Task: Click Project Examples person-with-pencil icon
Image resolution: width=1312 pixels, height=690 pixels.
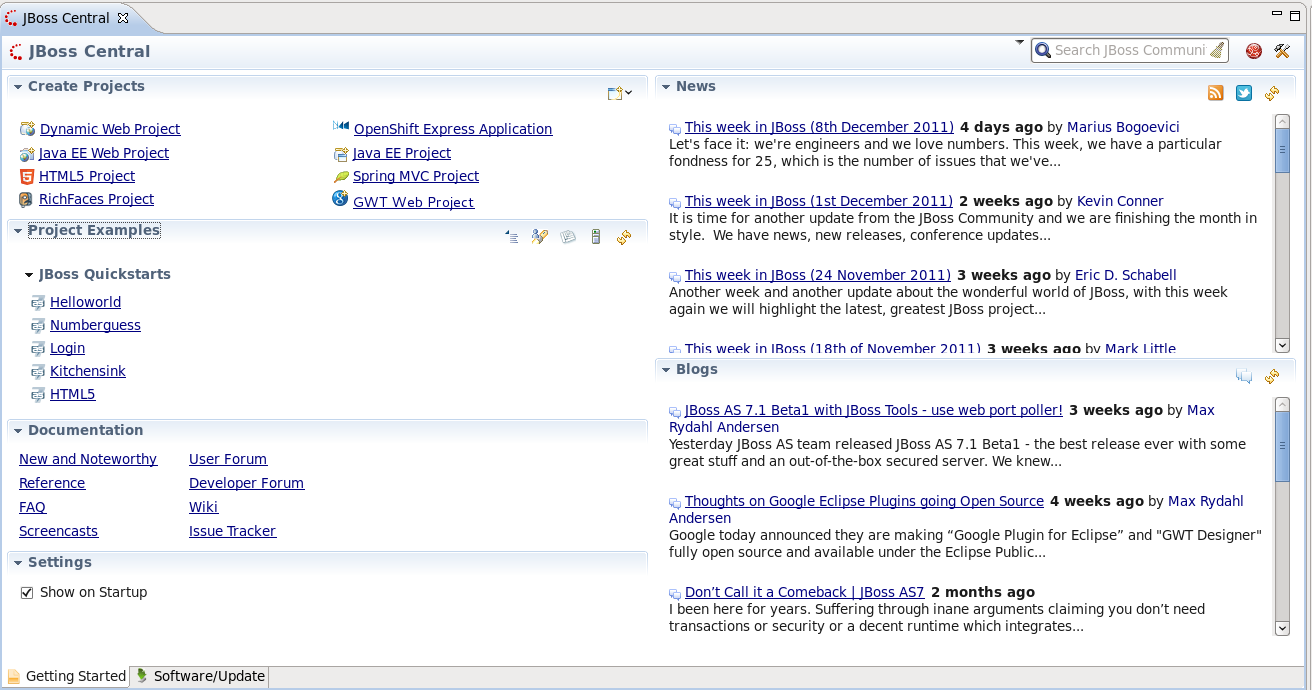Action: 540,237
